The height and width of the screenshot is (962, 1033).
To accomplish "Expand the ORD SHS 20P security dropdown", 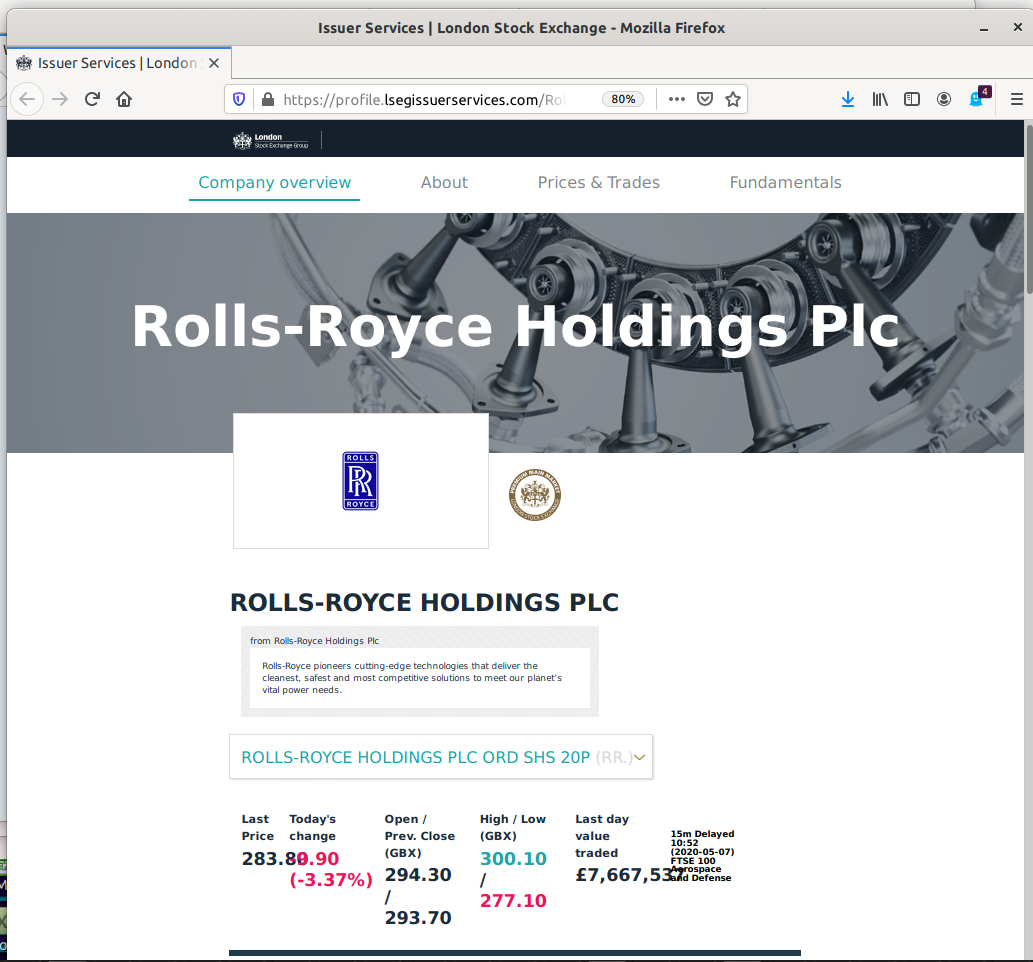I will coord(441,757).
